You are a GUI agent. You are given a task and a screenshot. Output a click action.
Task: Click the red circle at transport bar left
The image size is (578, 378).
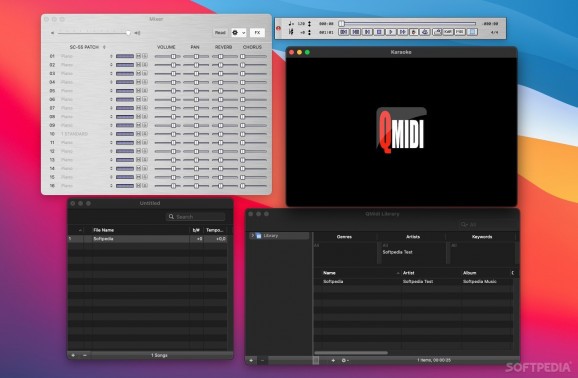coord(279,28)
